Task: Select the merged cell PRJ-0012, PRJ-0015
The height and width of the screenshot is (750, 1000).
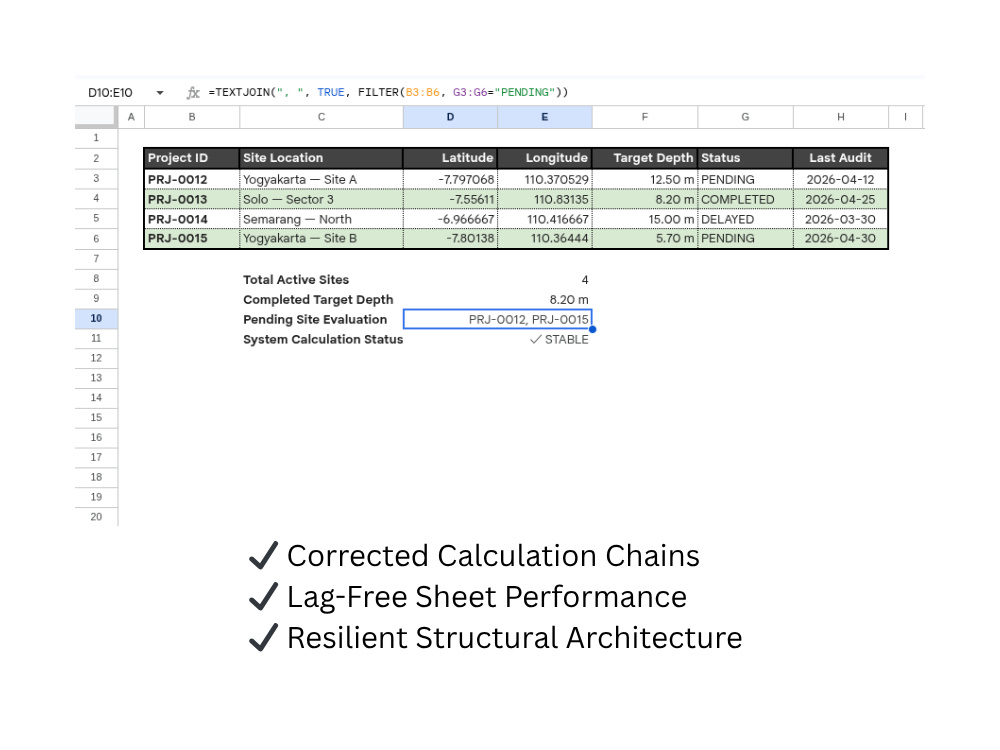Action: pos(497,319)
